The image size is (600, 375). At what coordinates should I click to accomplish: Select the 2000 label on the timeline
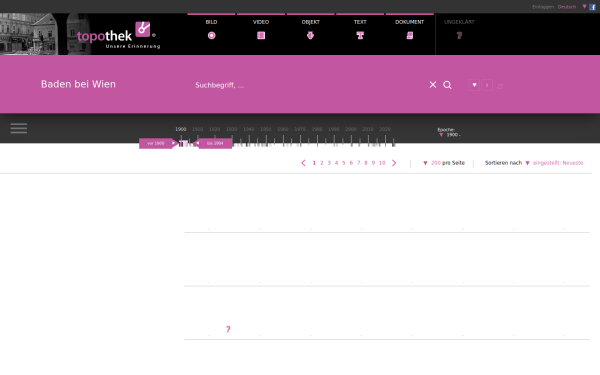pyautogui.click(x=351, y=129)
